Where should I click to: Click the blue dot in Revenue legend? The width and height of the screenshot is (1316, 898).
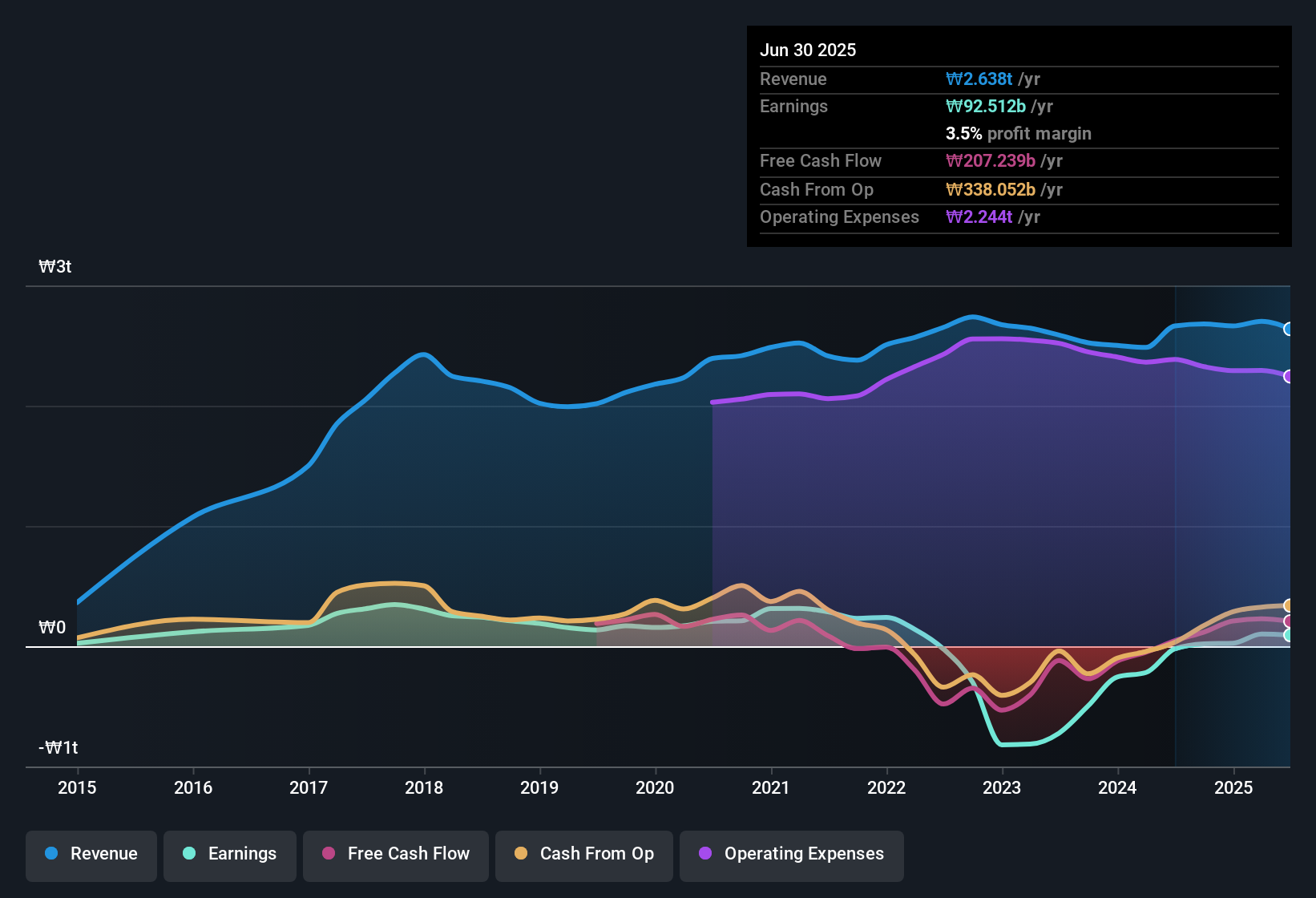(51, 853)
